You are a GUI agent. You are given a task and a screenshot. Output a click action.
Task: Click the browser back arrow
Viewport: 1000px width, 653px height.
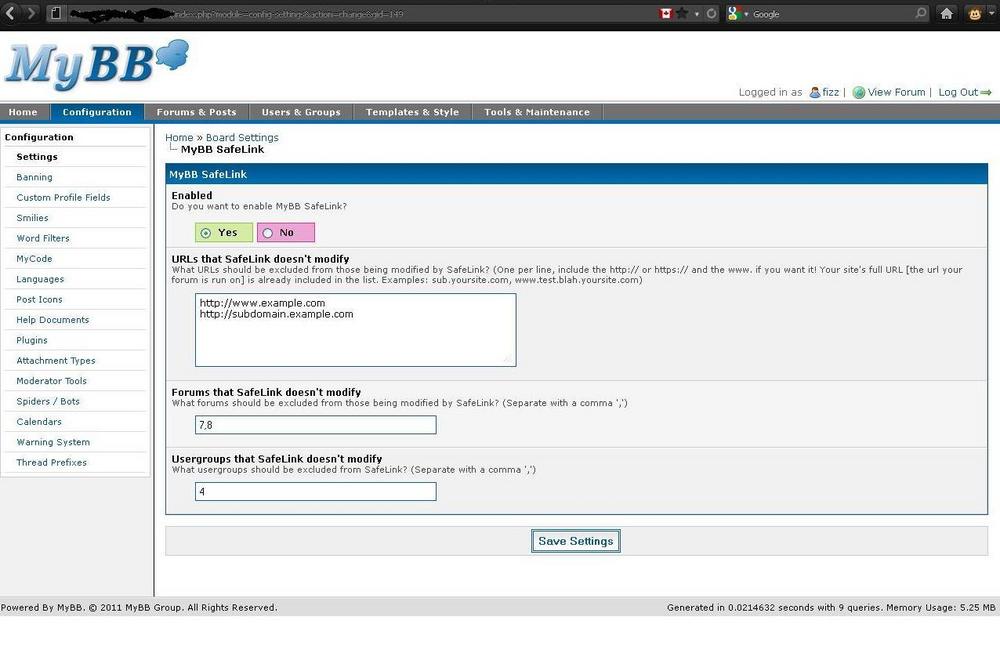tap(10, 13)
